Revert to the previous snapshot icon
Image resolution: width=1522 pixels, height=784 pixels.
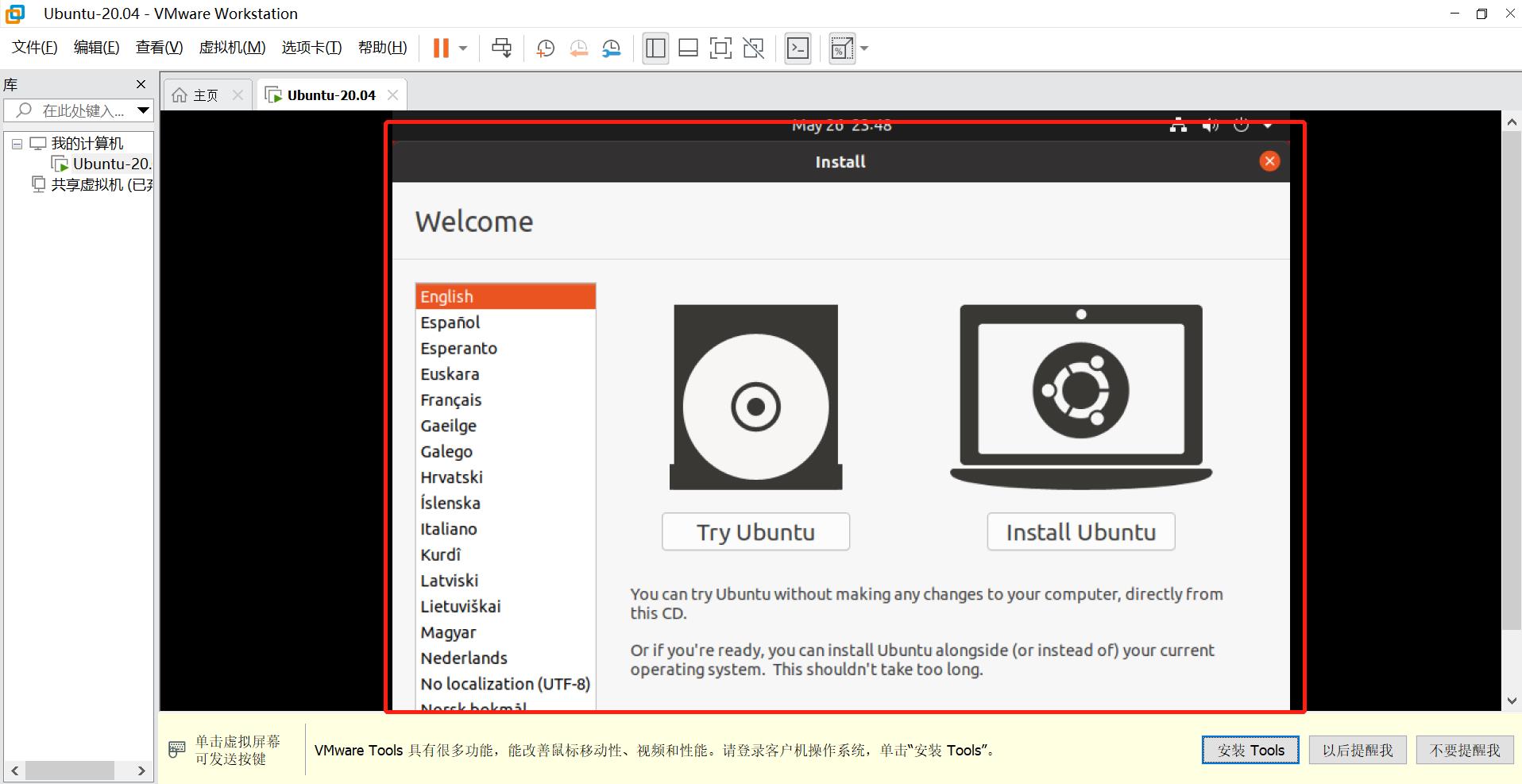[x=578, y=48]
